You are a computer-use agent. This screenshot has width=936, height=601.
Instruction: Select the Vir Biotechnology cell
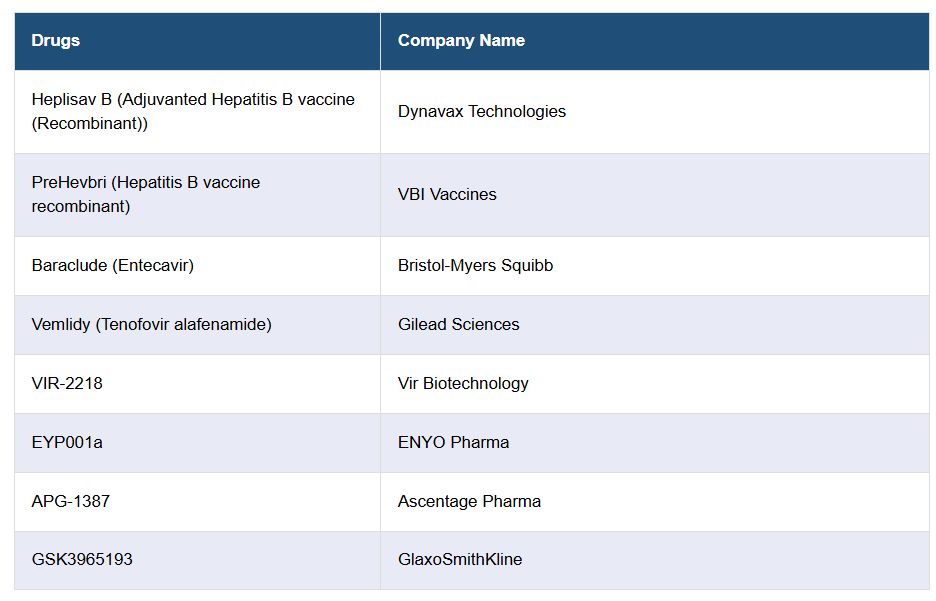[463, 384]
